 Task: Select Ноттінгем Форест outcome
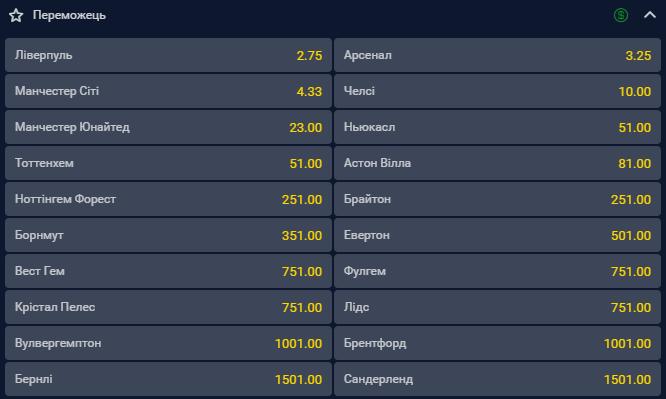point(168,199)
